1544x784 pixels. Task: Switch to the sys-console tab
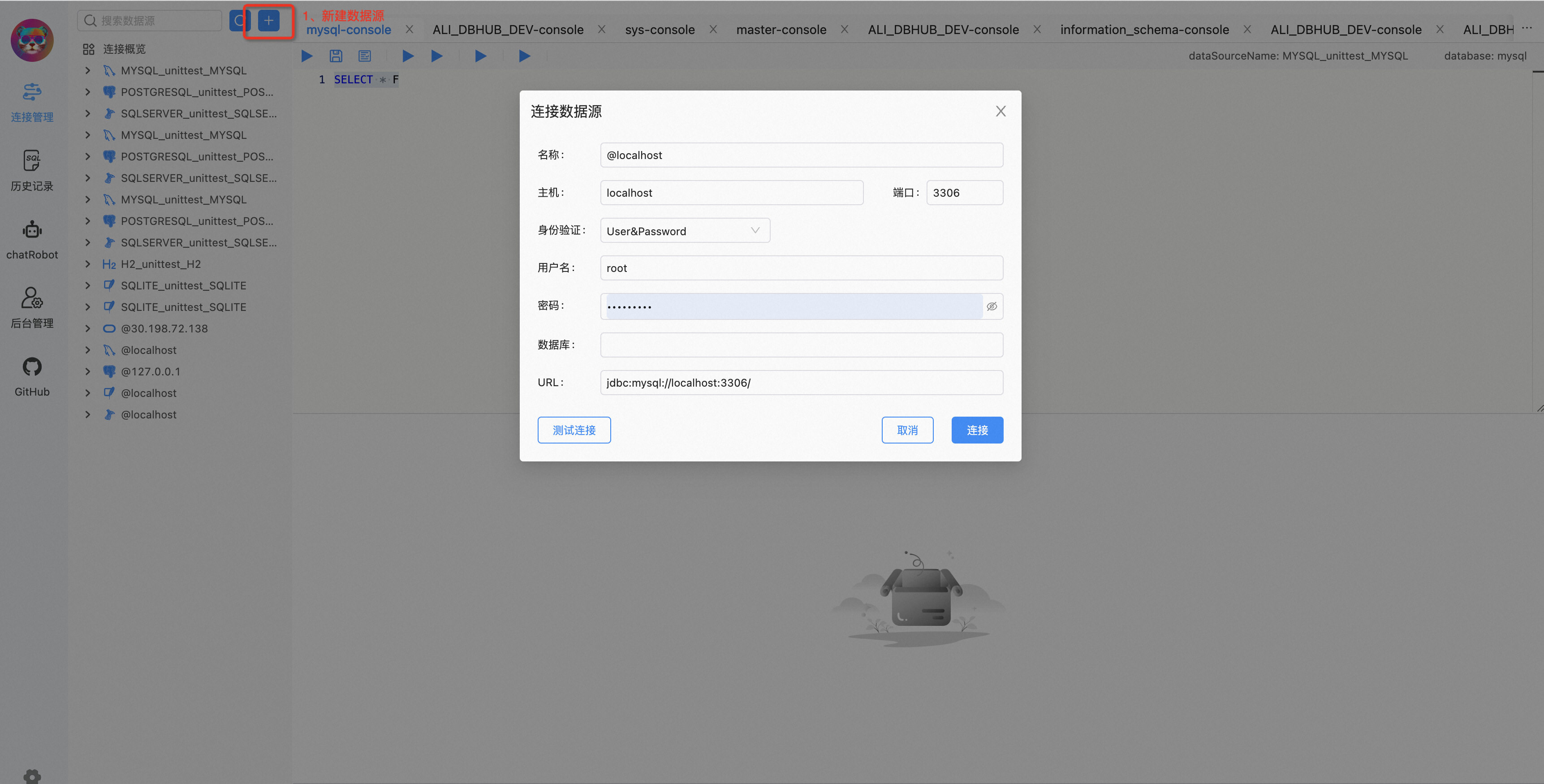pos(660,30)
